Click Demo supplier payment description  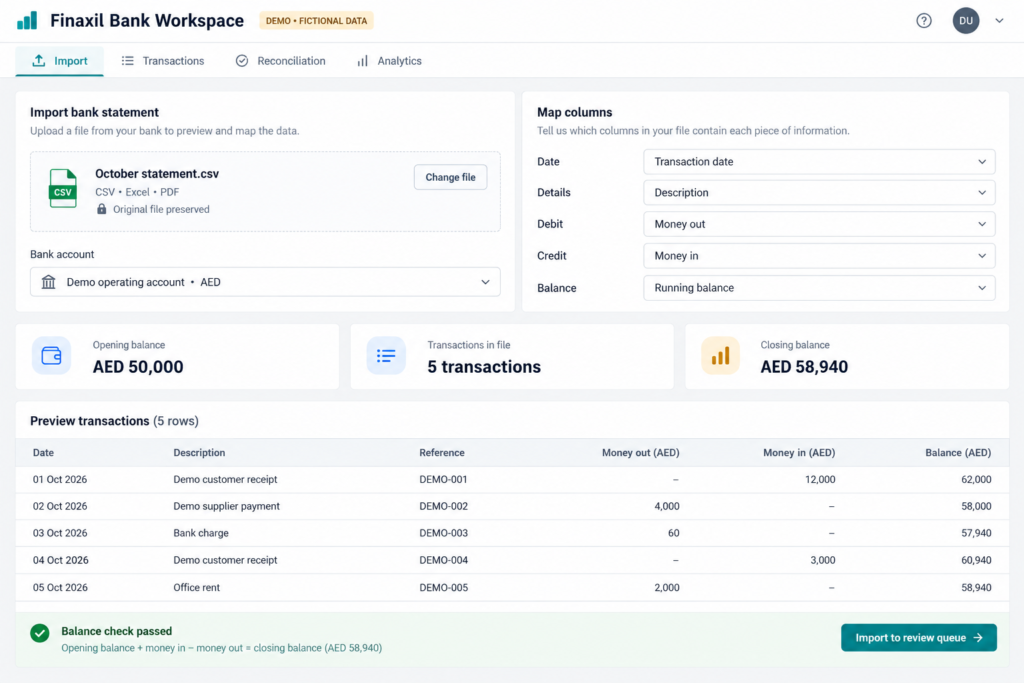[227, 506]
